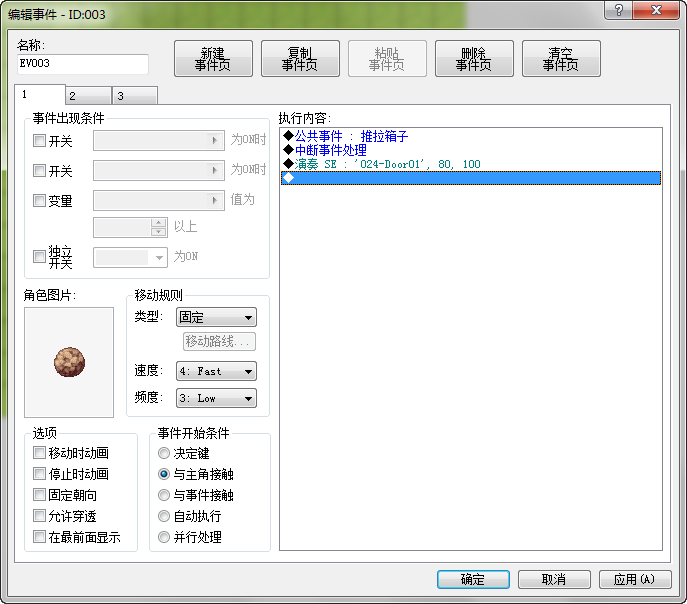Open the 变量 selector arrow

click(x=214, y=200)
